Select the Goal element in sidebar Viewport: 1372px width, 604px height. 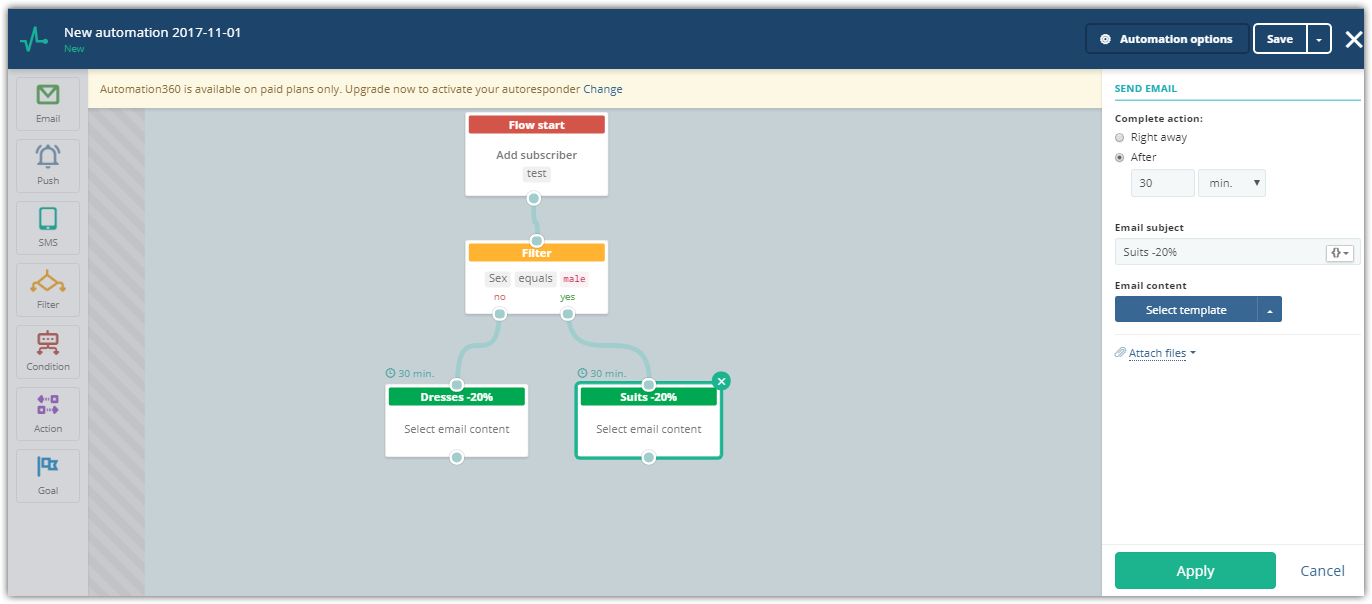48,475
